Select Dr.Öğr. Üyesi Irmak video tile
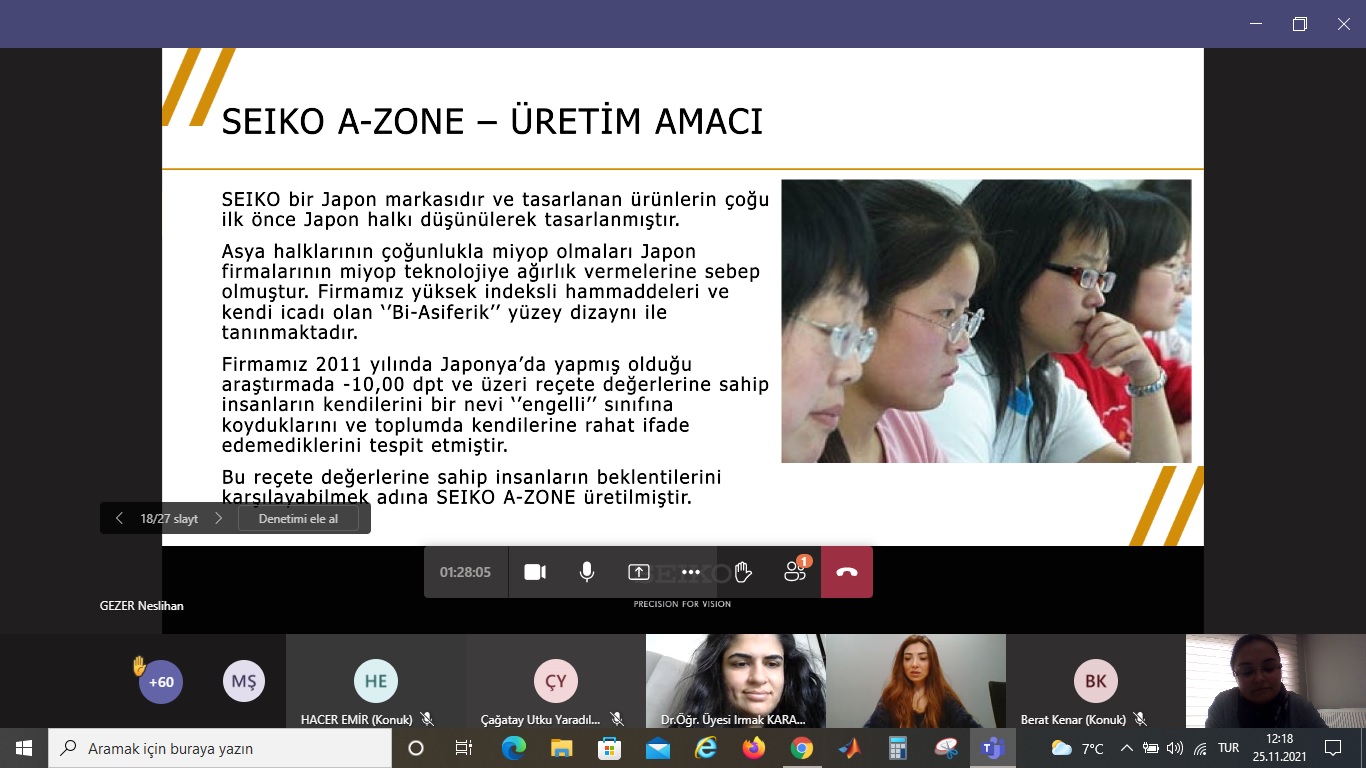This screenshot has height=768, width=1366. pos(735,681)
